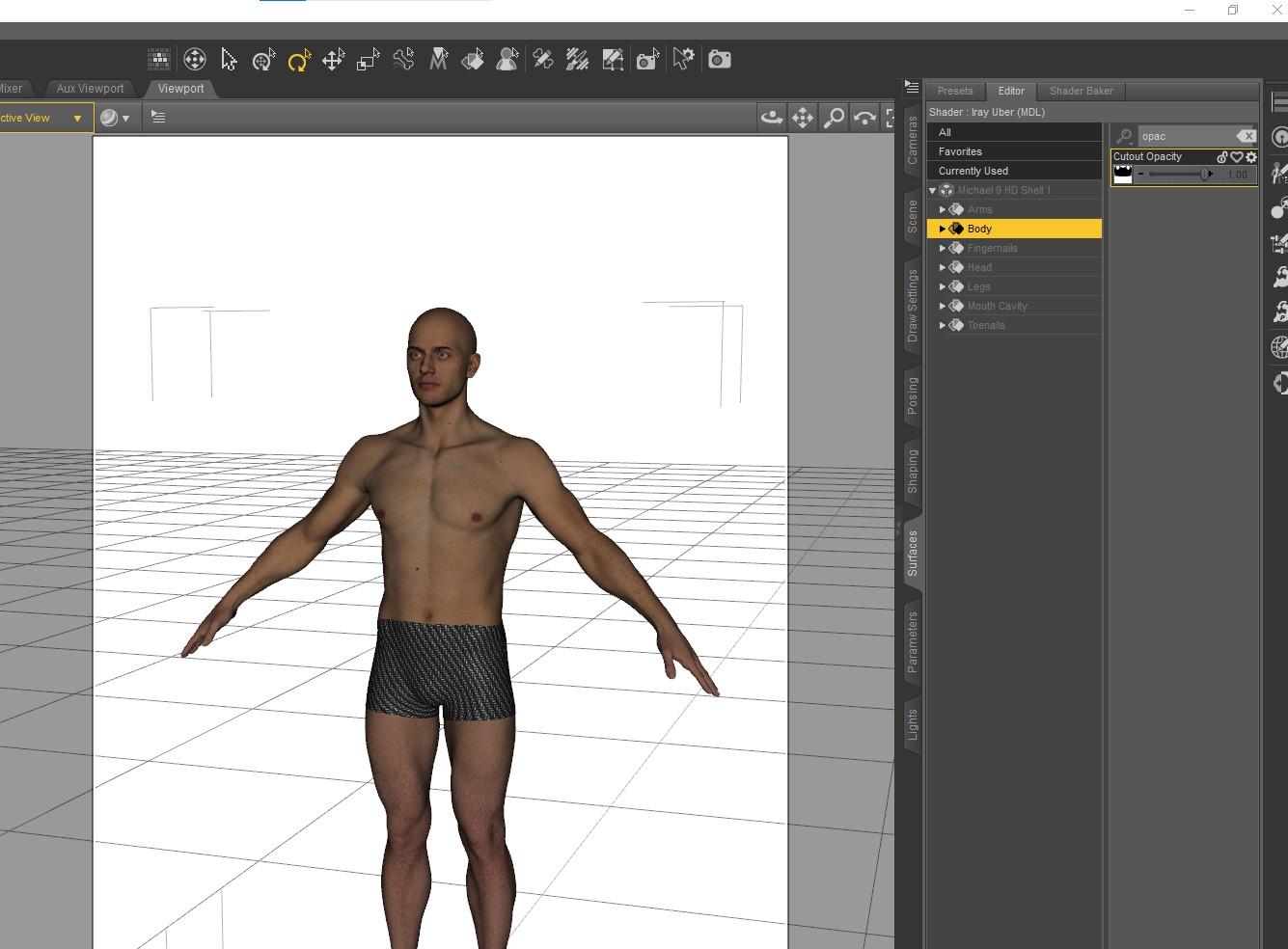Expand the Arms surface group

(943, 209)
